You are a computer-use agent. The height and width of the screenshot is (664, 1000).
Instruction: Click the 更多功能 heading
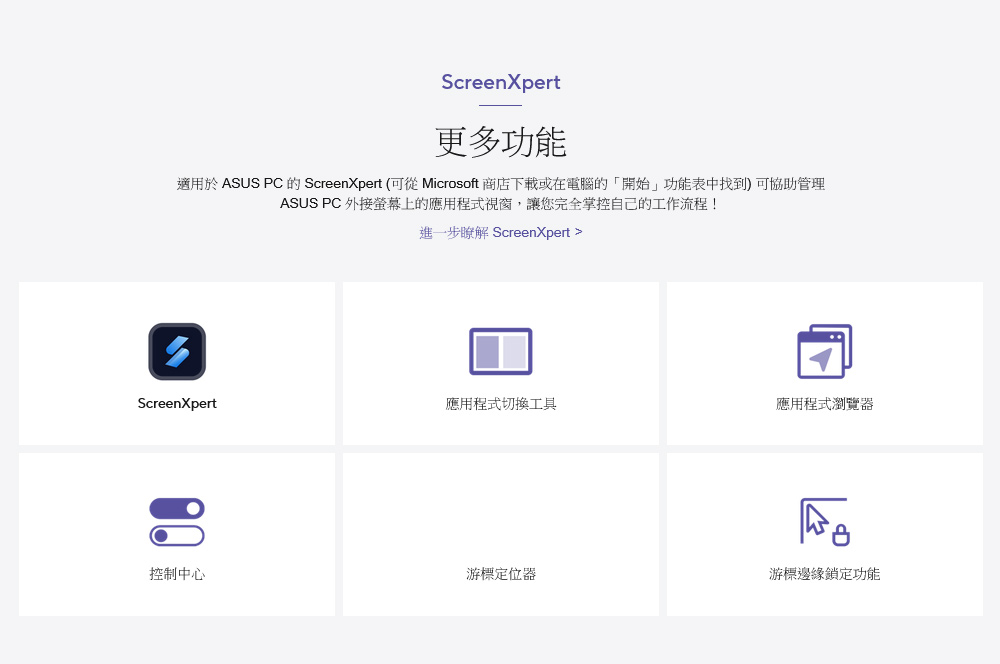coord(501,142)
